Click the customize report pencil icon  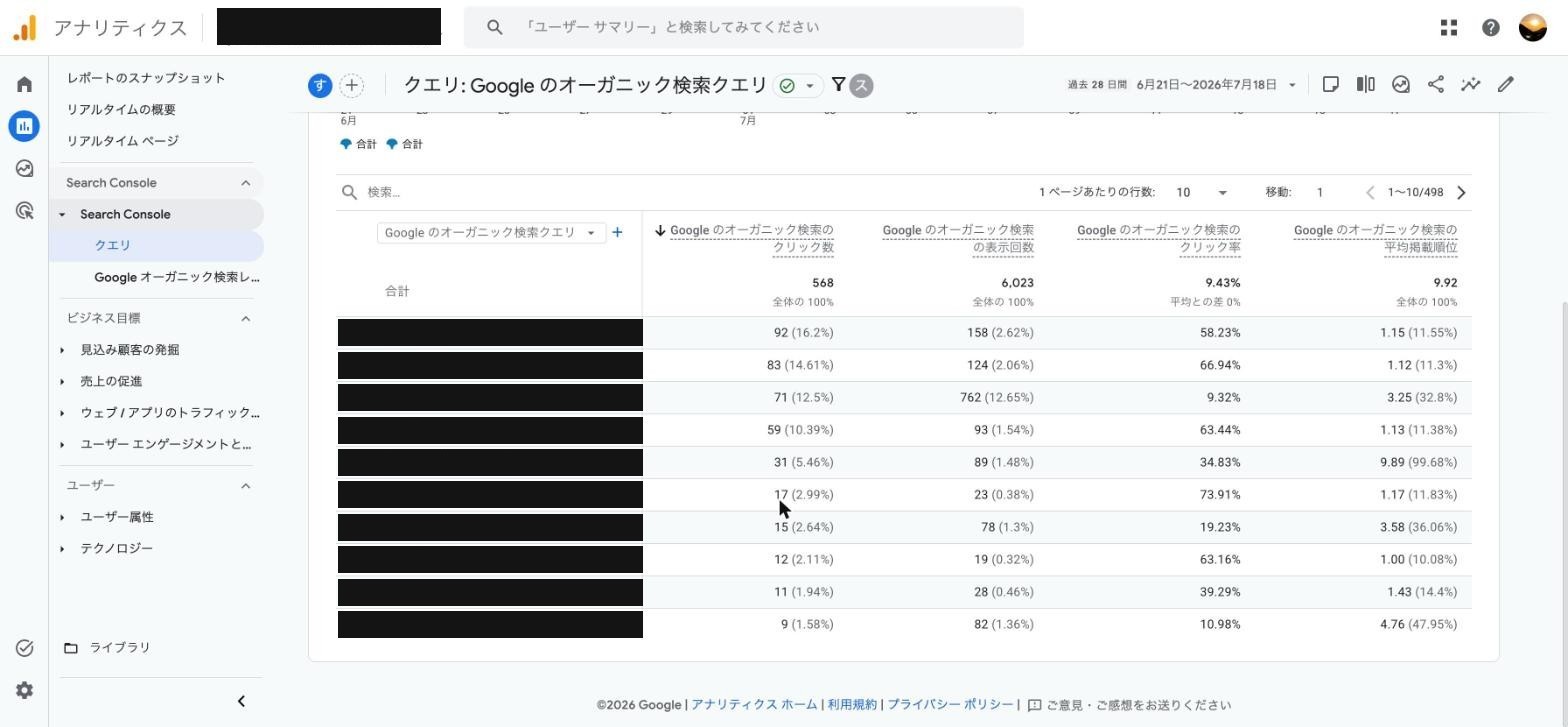1506,85
